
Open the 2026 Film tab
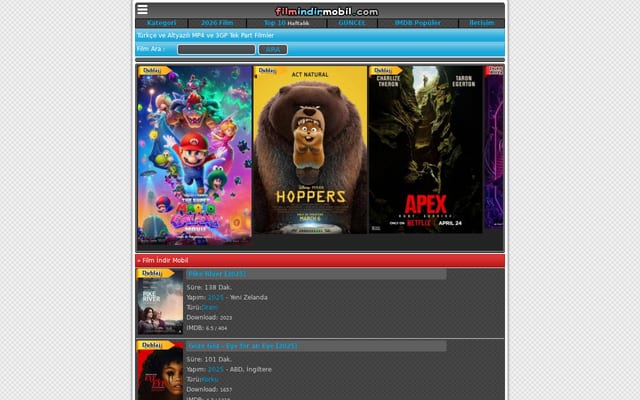click(x=217, y=23)
